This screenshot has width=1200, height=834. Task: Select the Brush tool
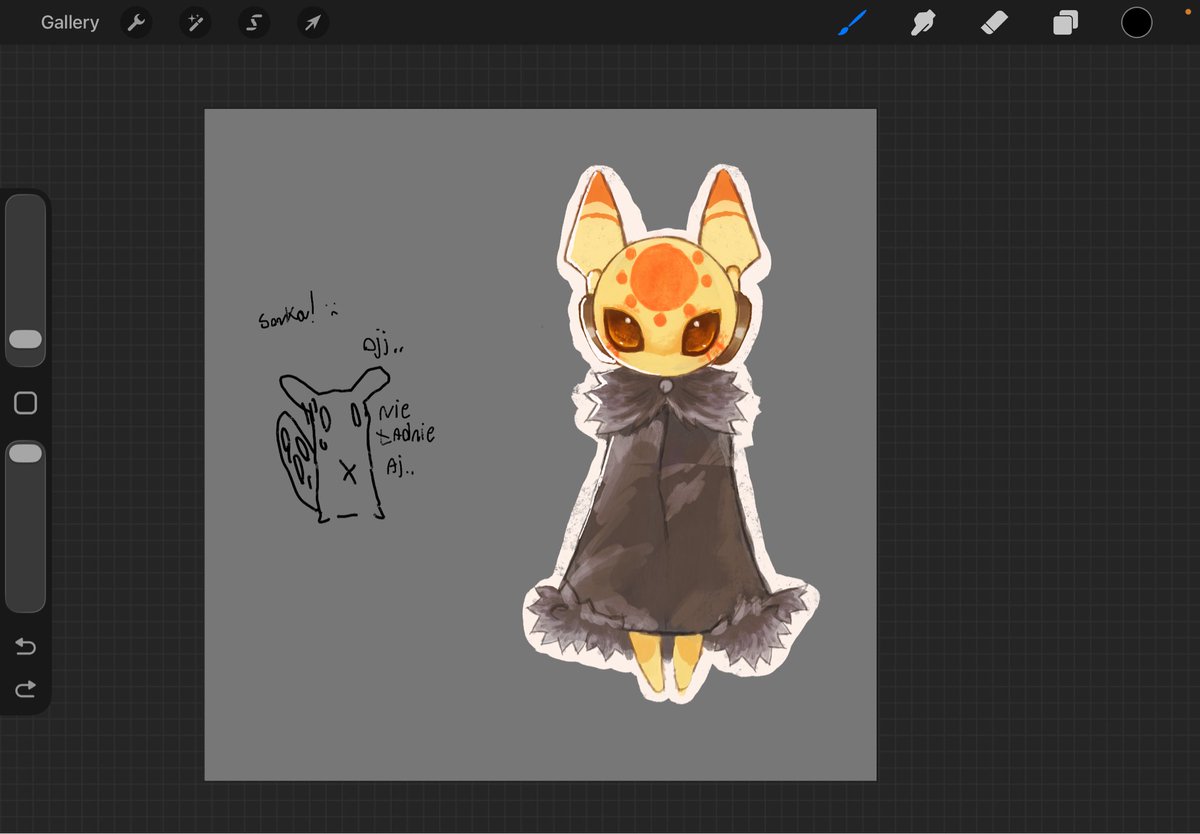[x=850, y=22]
